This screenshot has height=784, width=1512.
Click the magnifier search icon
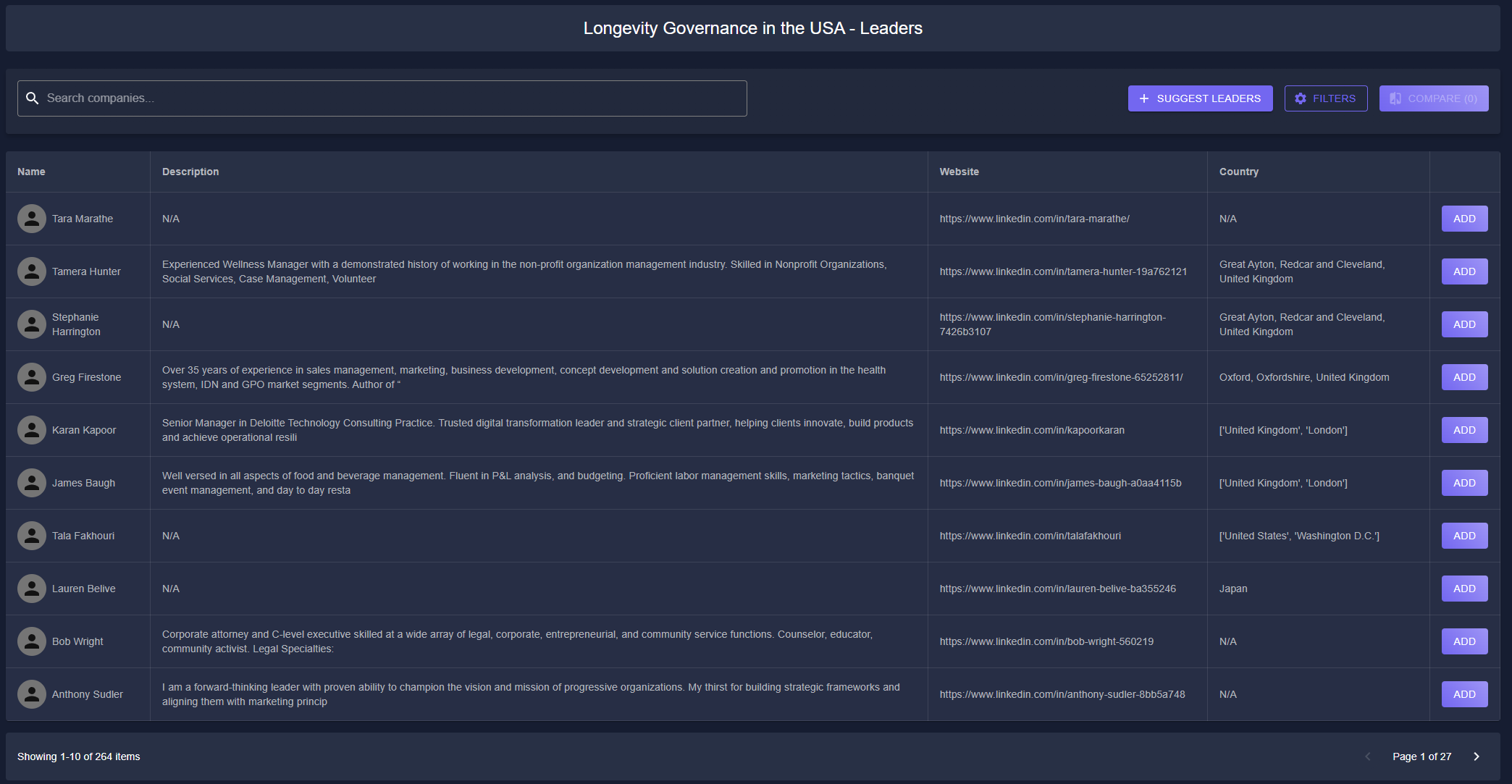point(33,98)
